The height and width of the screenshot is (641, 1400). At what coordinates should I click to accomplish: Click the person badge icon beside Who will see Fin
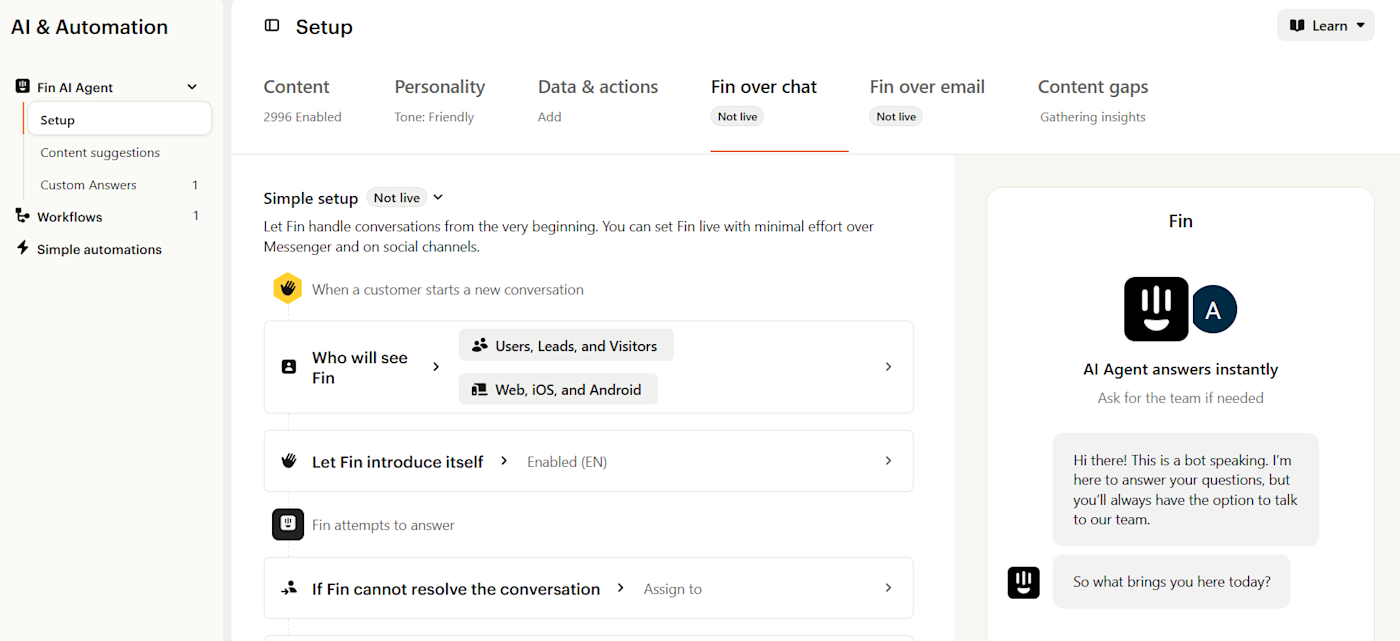289,367
